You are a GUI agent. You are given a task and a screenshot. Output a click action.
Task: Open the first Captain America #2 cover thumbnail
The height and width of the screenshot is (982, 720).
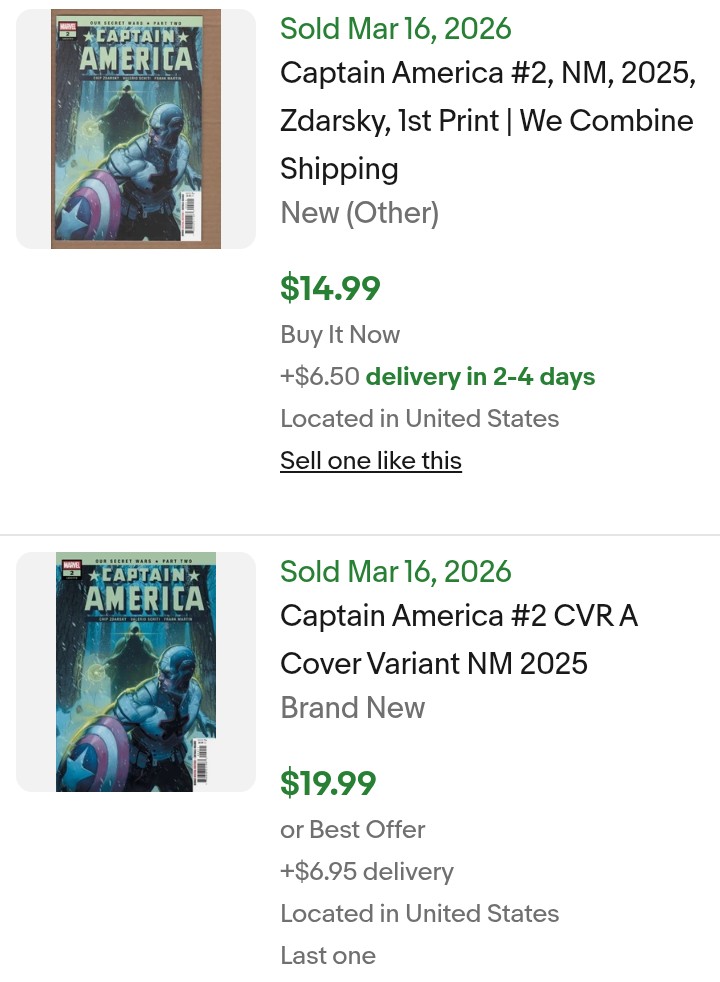tap(136, 129)
